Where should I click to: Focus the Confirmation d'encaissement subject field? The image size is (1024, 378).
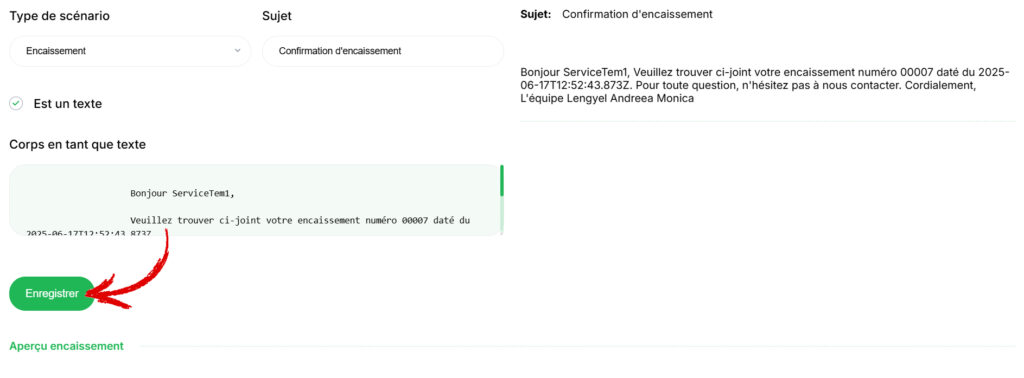pyautogui.click(x=383, y=51)
